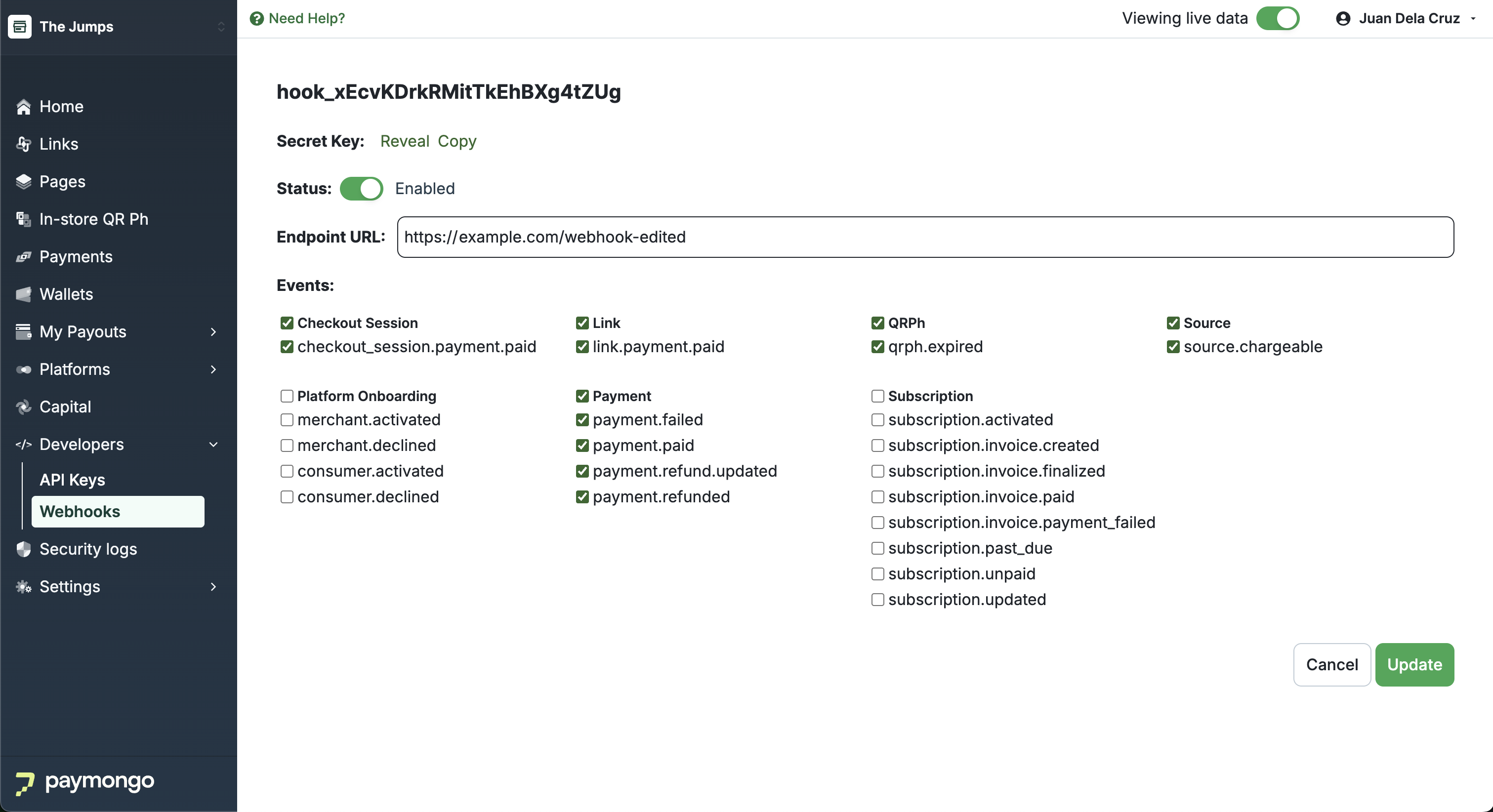Check the Subscription group checkbox
The height and width of the screenshot is (812, 1493).
pos(878,397)
